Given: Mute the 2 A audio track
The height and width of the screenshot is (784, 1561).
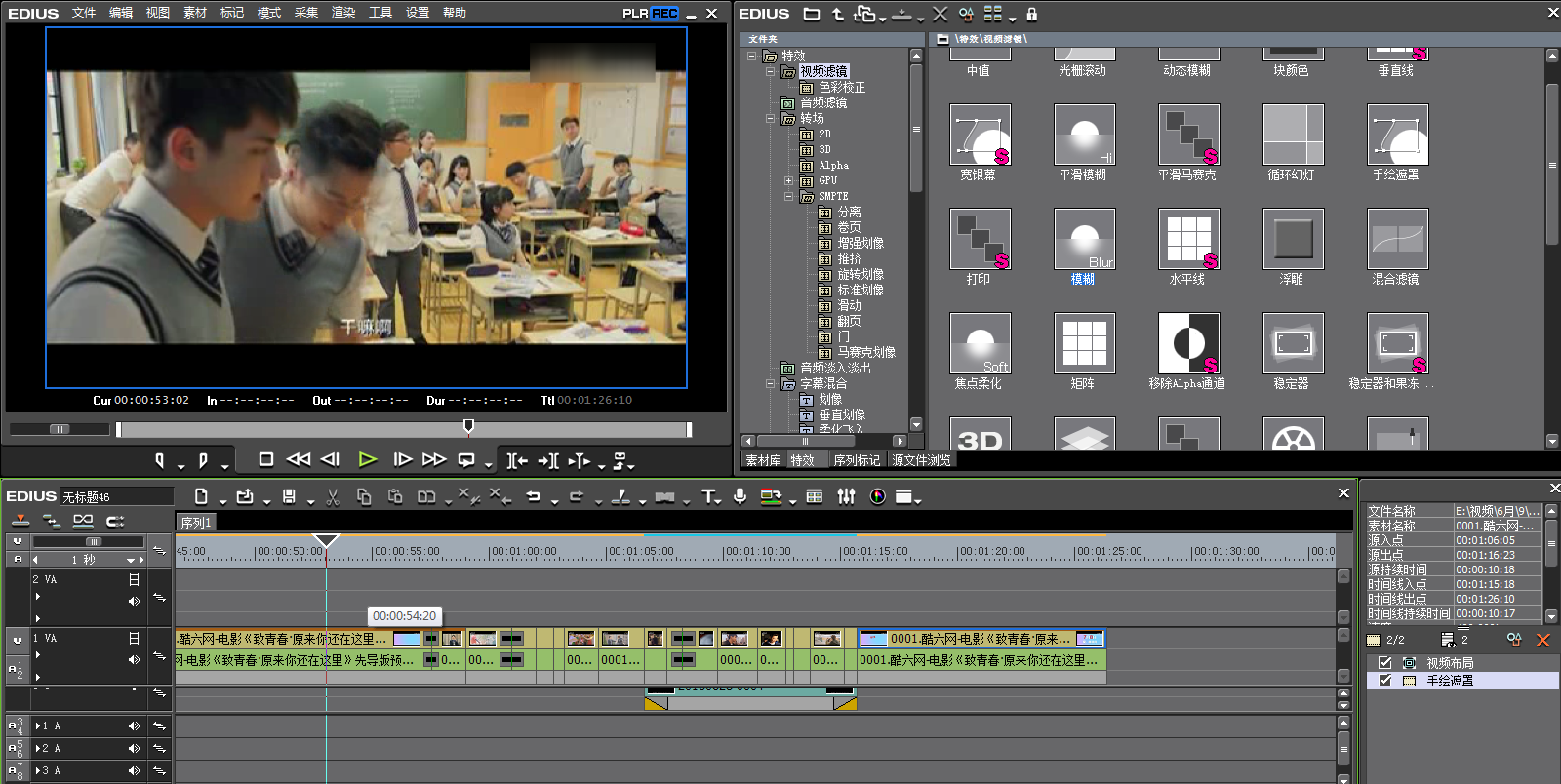Looking at the screenshot, I should pyautogui.click(x=134, y=749).
